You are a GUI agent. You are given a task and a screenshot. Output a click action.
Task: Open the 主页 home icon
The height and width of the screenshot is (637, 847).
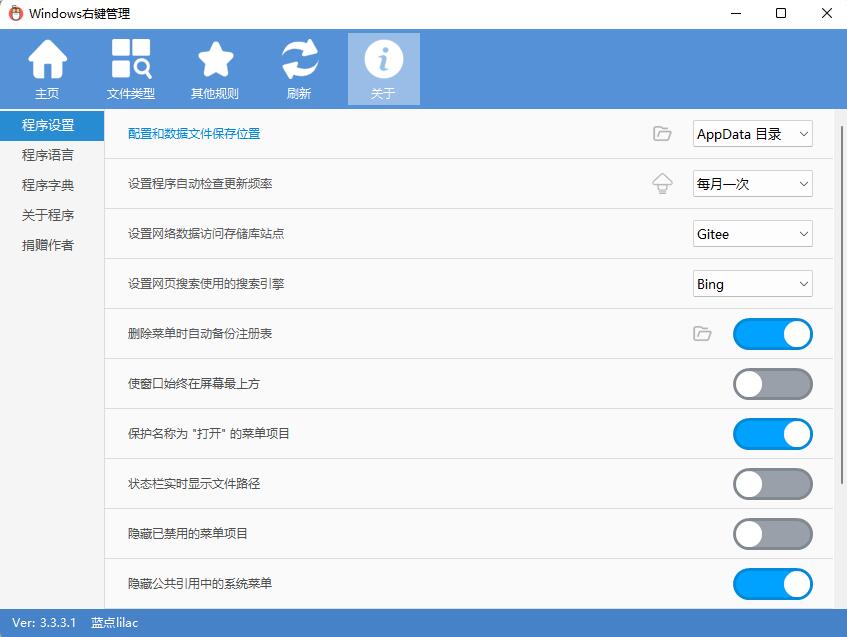click(48, 69)
